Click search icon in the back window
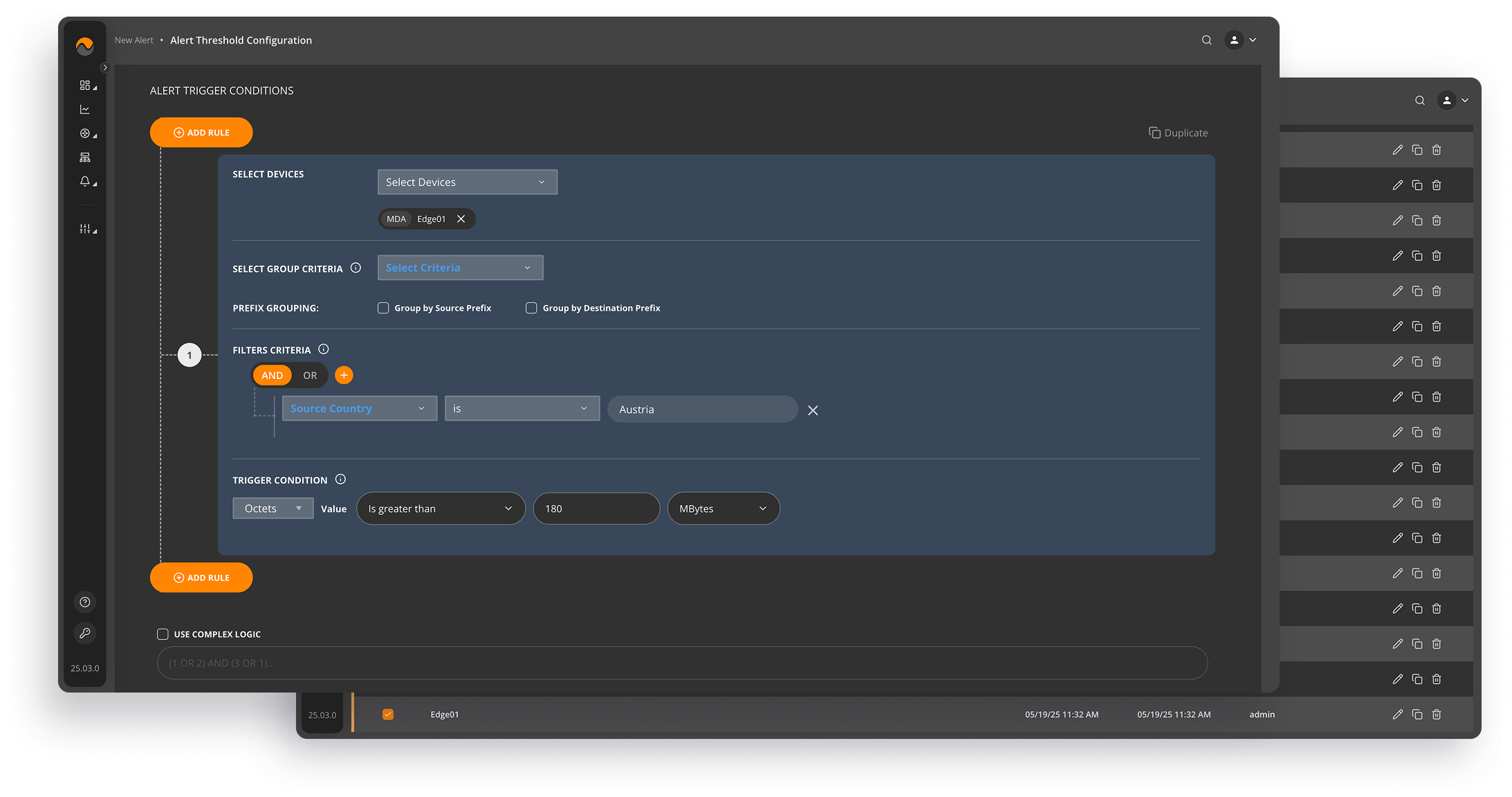This screenshot has height=797, width=1512. pyautogui.click(x=1420, y=100)
